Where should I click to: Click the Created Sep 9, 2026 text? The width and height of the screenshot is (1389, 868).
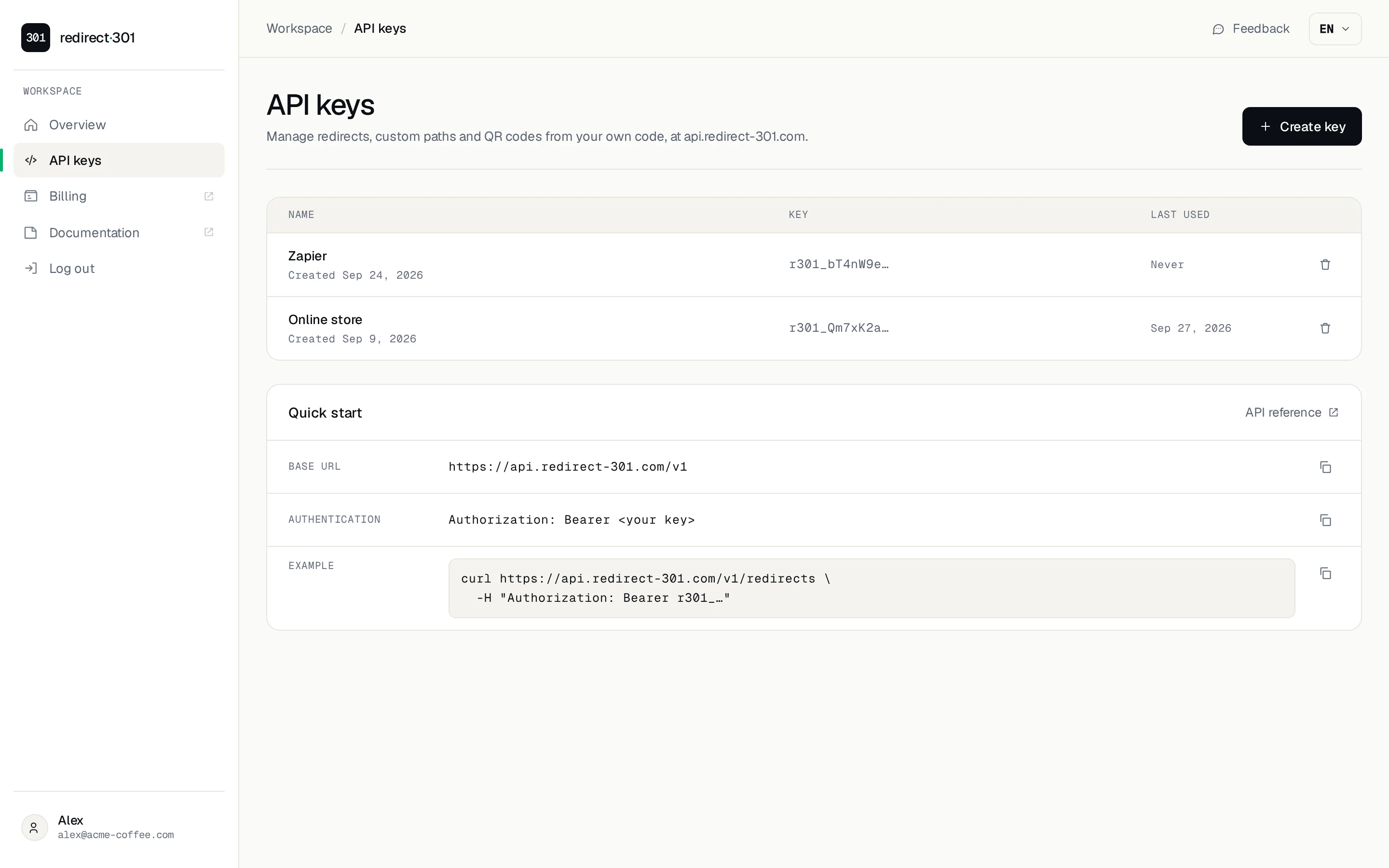point(352,339)
